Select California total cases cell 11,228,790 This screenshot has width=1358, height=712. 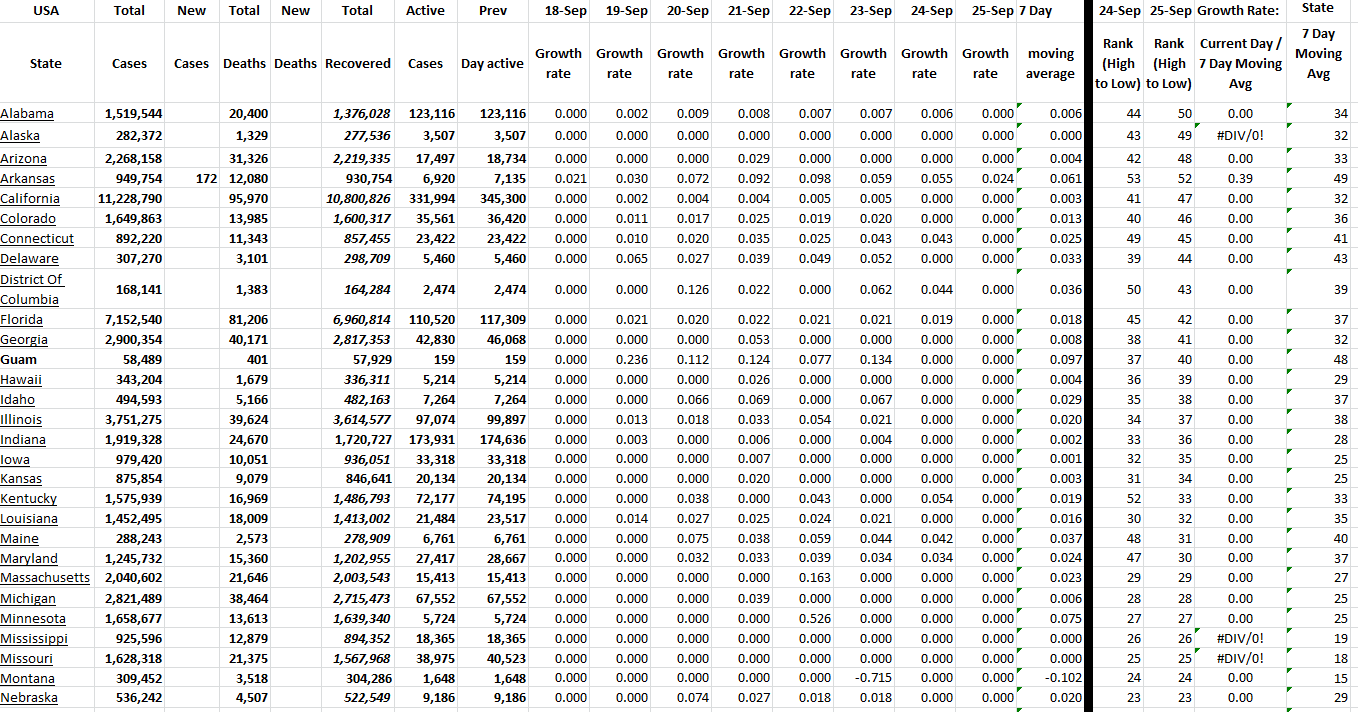point(130,199)
